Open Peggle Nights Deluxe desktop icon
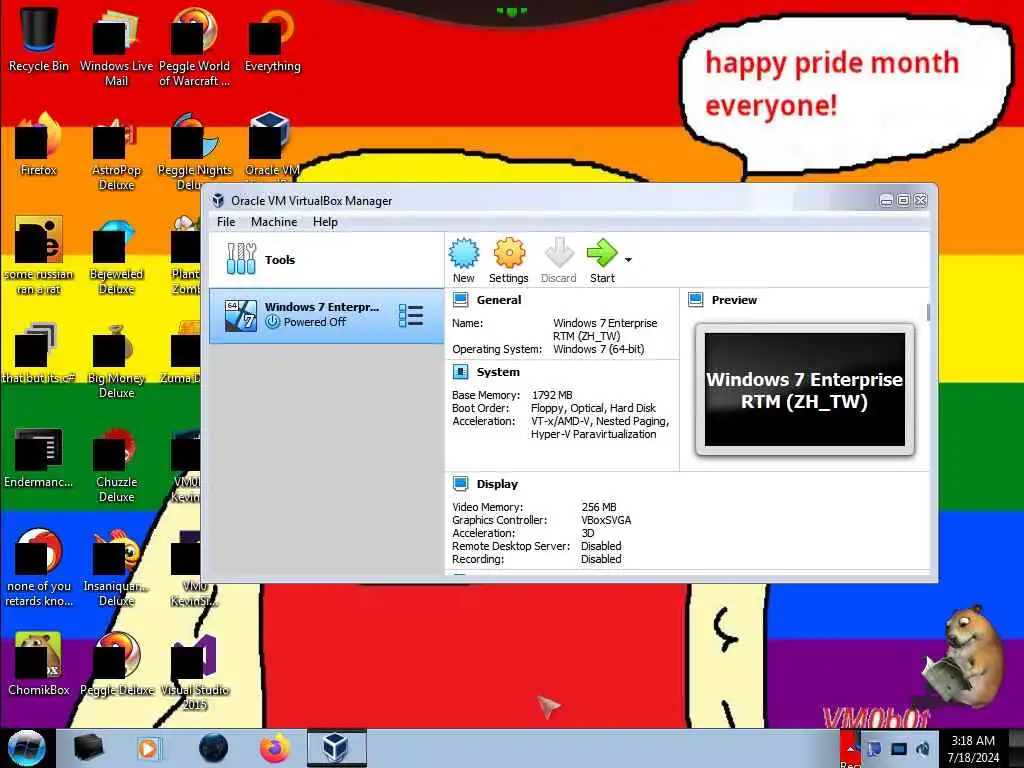 point(195,152)
